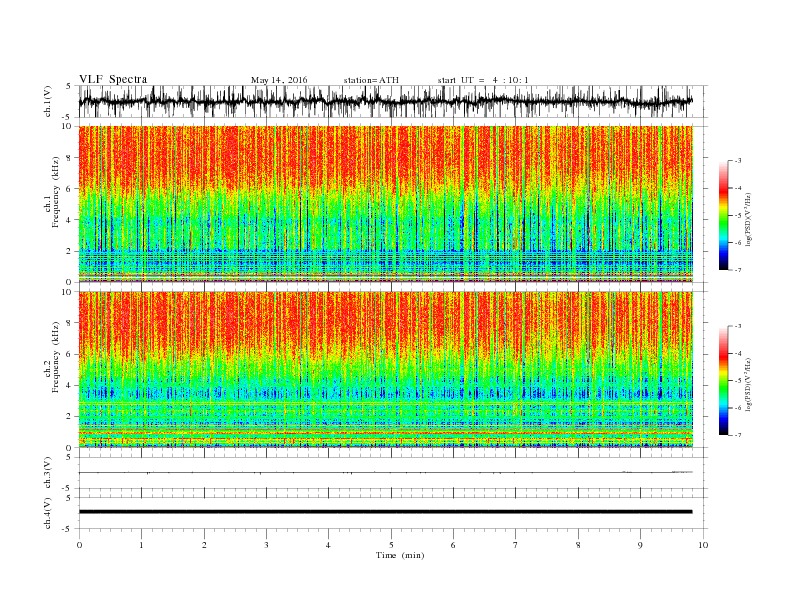Click the ch.2 colorbar 'log(PSD)(V²/Hz)' label
The width and height of the screenshot is (792, 612).
[x=748, y=384]
